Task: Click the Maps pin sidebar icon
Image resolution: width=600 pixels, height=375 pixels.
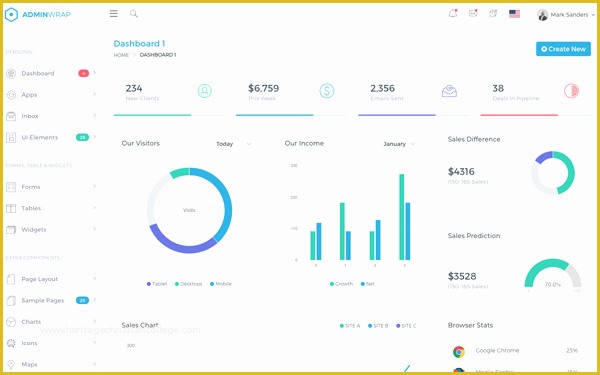Action: (x=11, y=364)
